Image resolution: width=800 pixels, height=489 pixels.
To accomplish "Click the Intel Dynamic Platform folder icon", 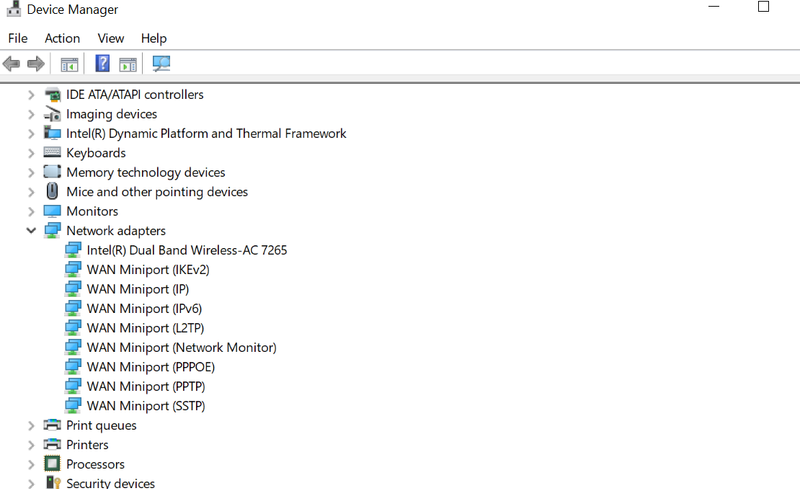I will pyautogui.click(x=52, y=133).
